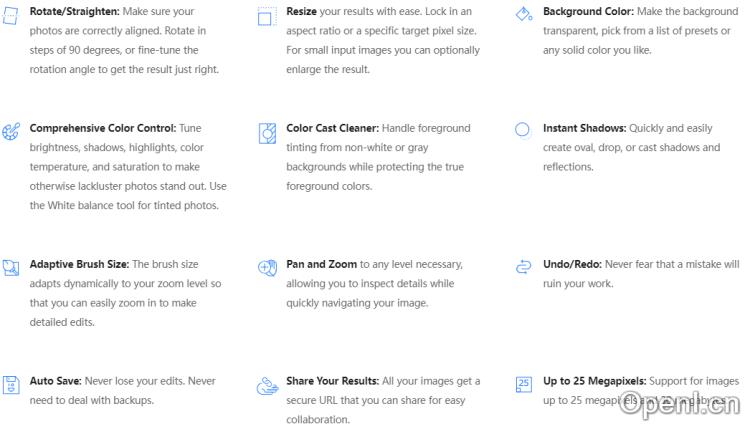Click the "Rotate/Straighten:" bold heading
The height and width of the screenshot is (424, 750).
point(75,12)
